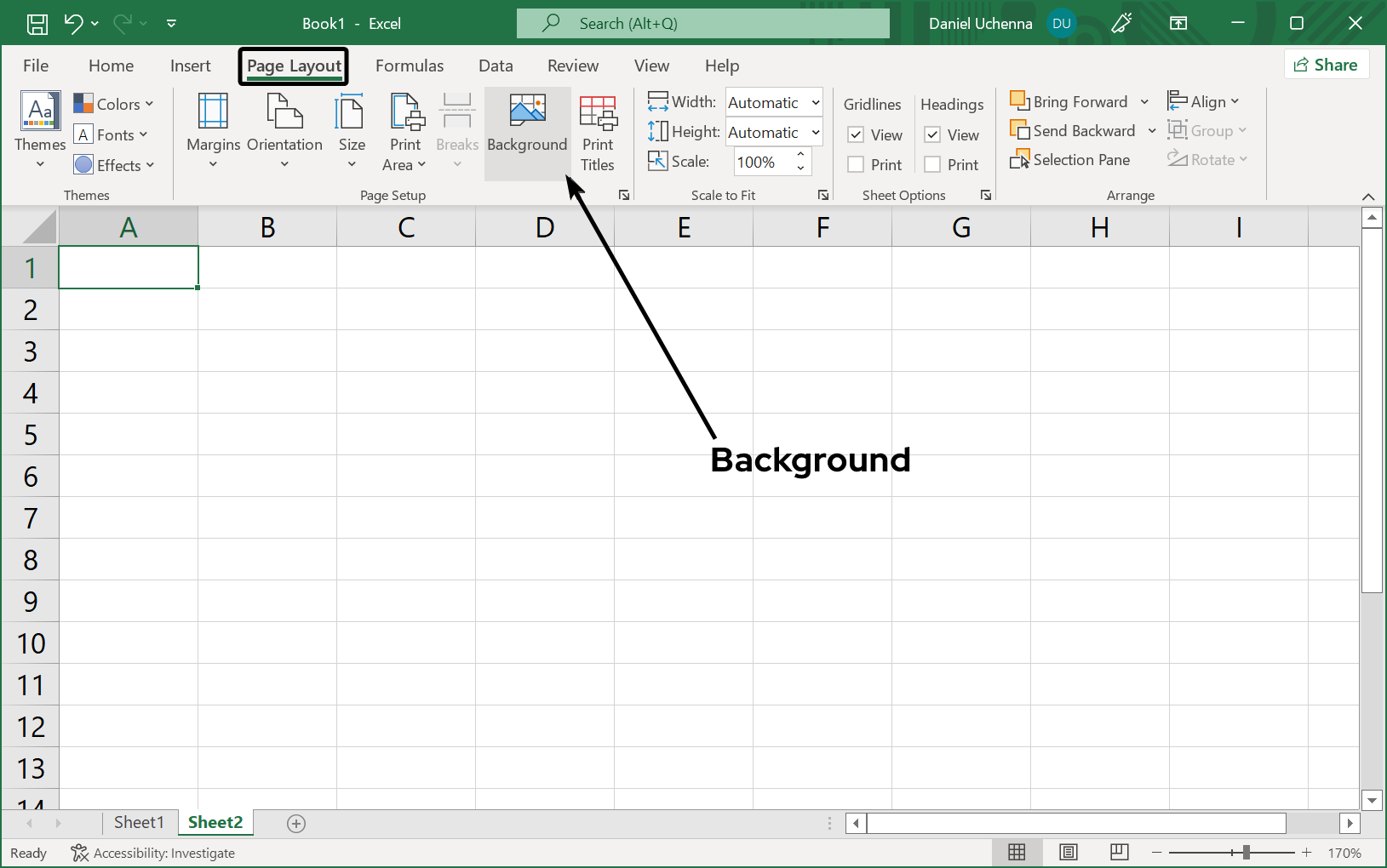Open the Formulas ribbon tab

pos(410,66)
